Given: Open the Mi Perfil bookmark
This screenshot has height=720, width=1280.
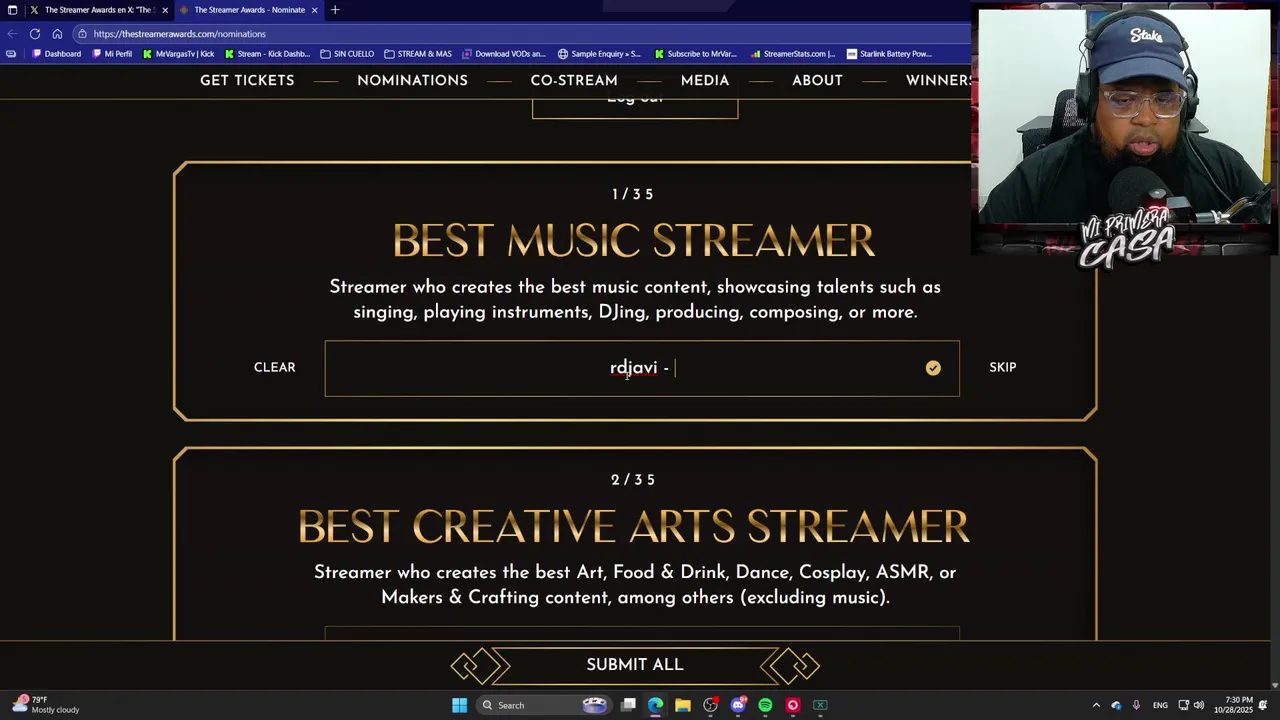Looking at the screenshot, I should [112, 54].
